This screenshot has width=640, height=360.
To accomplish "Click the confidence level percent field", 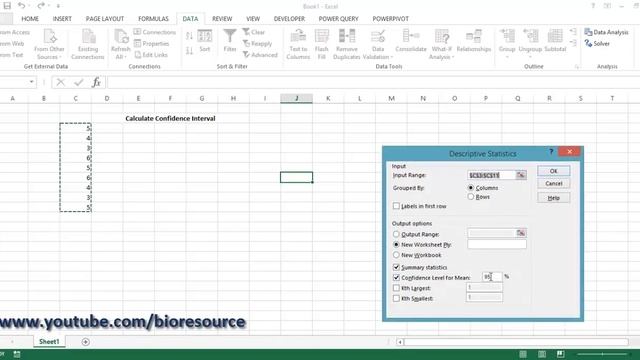I will click(492, 277).
